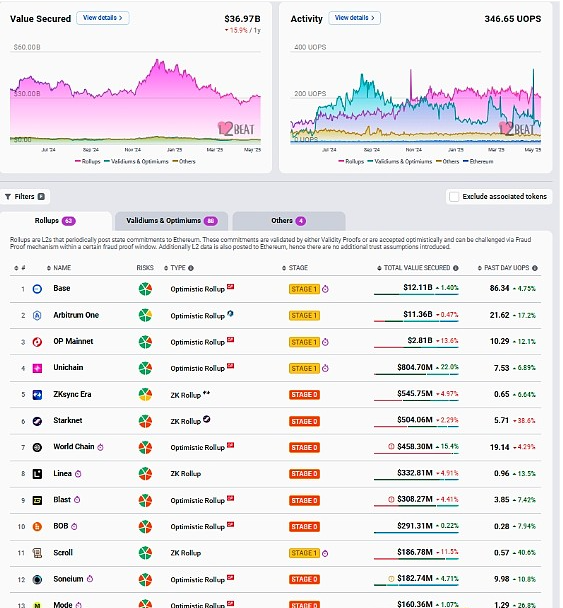Click the Base project logo
The image size is (563, 608).
pyautogui.click(x=37, y=289)
